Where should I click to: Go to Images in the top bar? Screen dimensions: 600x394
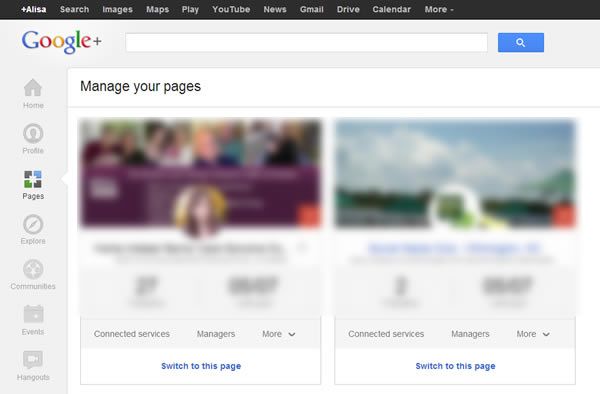pos(117,10)
